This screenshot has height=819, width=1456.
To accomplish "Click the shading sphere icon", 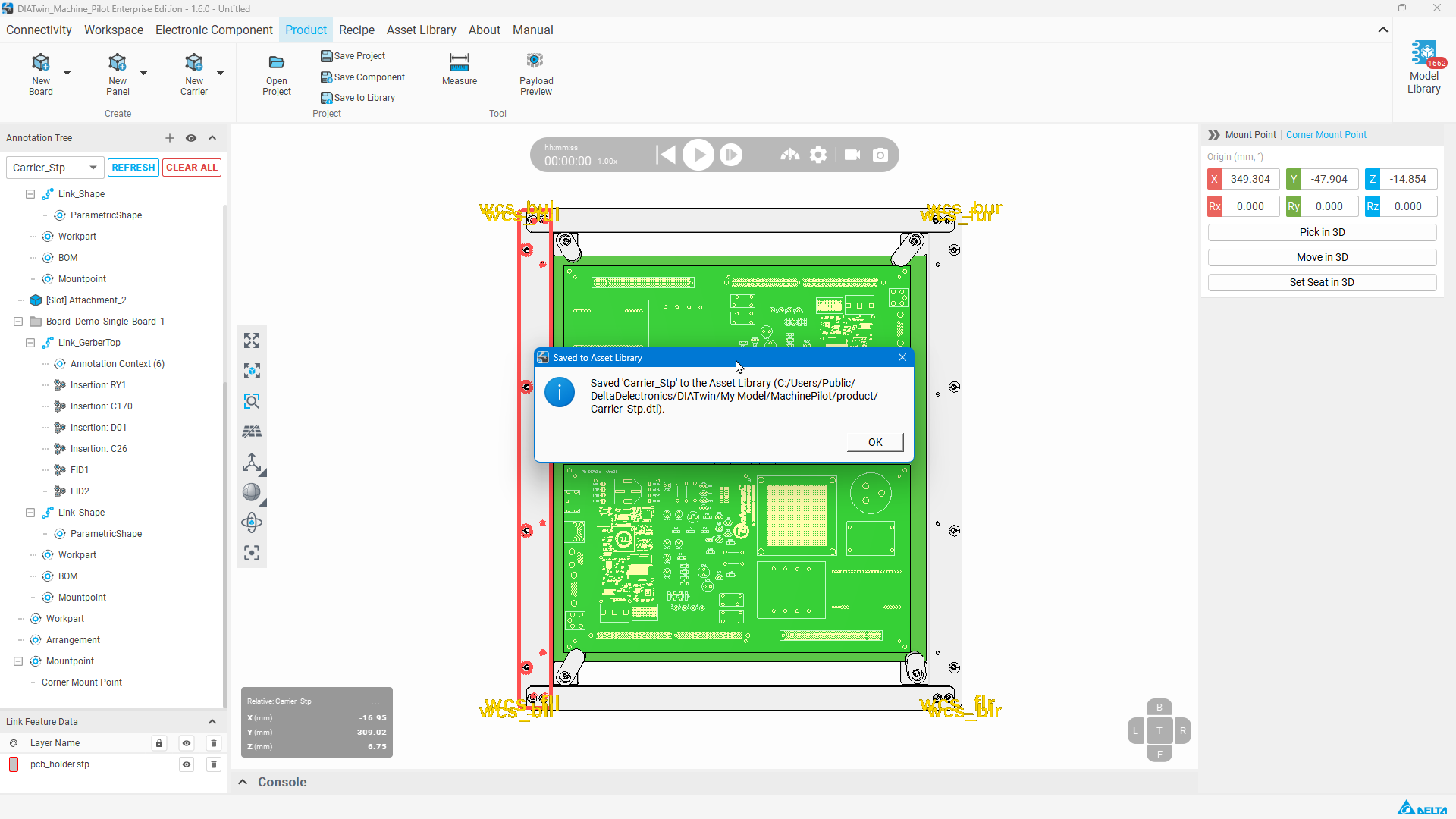I will pos(252,492).
